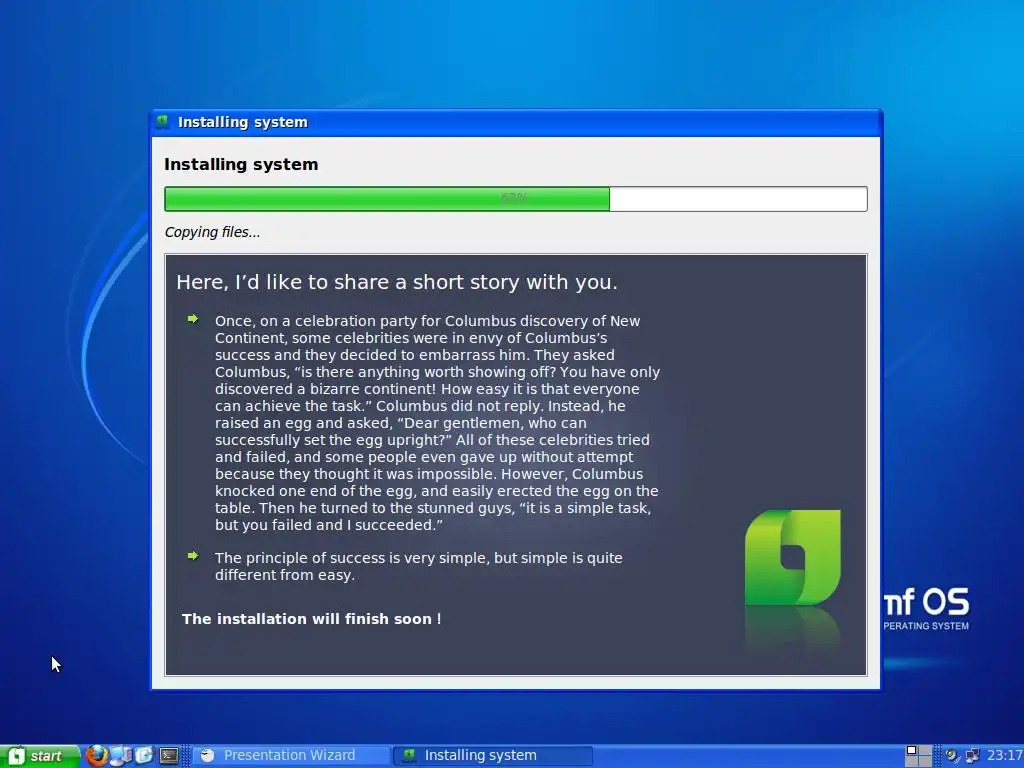This screenshot has height=768, width=1024.
Task: Click the second green arrow bullet
Action: coord(193,556)
